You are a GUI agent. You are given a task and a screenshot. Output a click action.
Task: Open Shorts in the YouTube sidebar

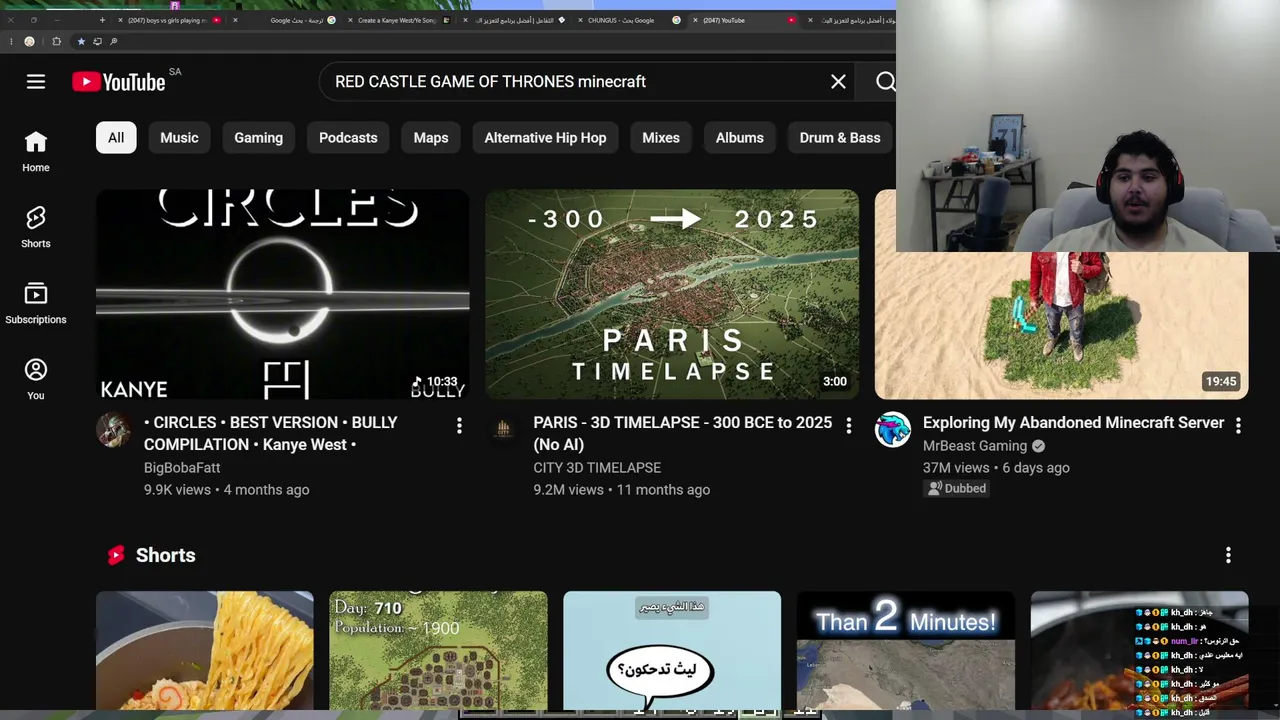[36, 228]
